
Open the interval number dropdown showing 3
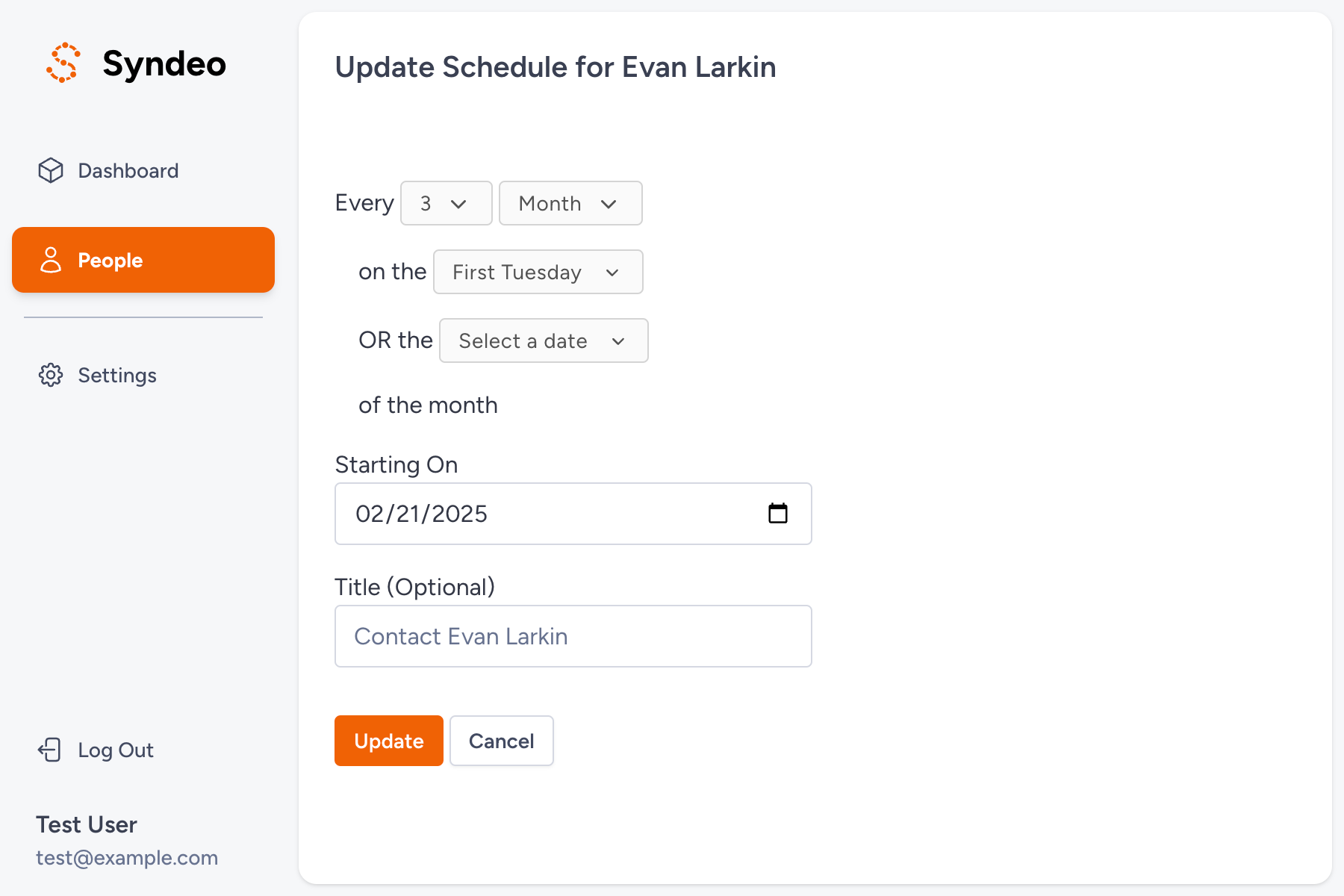(446, 203)
